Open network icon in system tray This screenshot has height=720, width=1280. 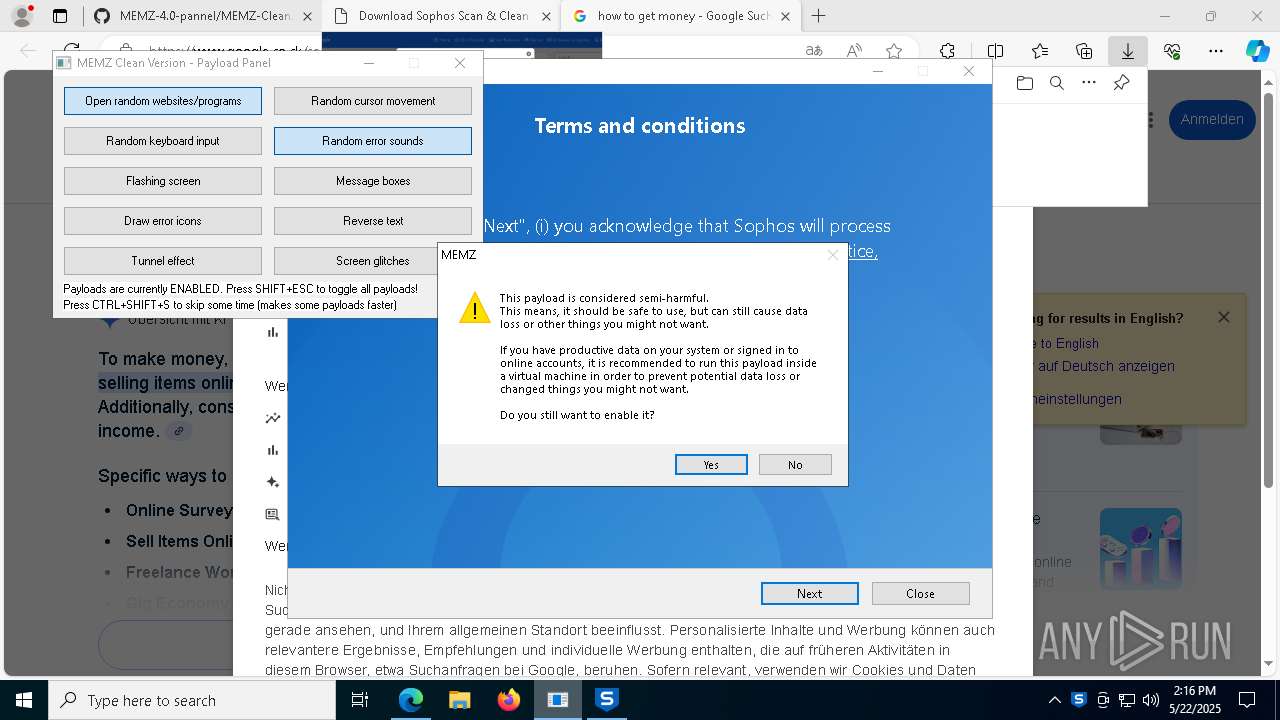click(x=1127, y=700)
